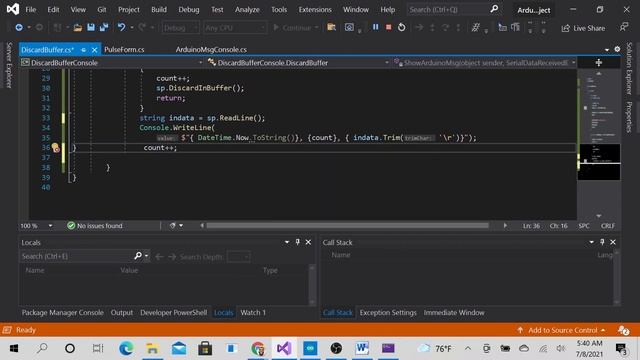
Task: Click the Locals search magnifier icon
Action: coord(138,256)
